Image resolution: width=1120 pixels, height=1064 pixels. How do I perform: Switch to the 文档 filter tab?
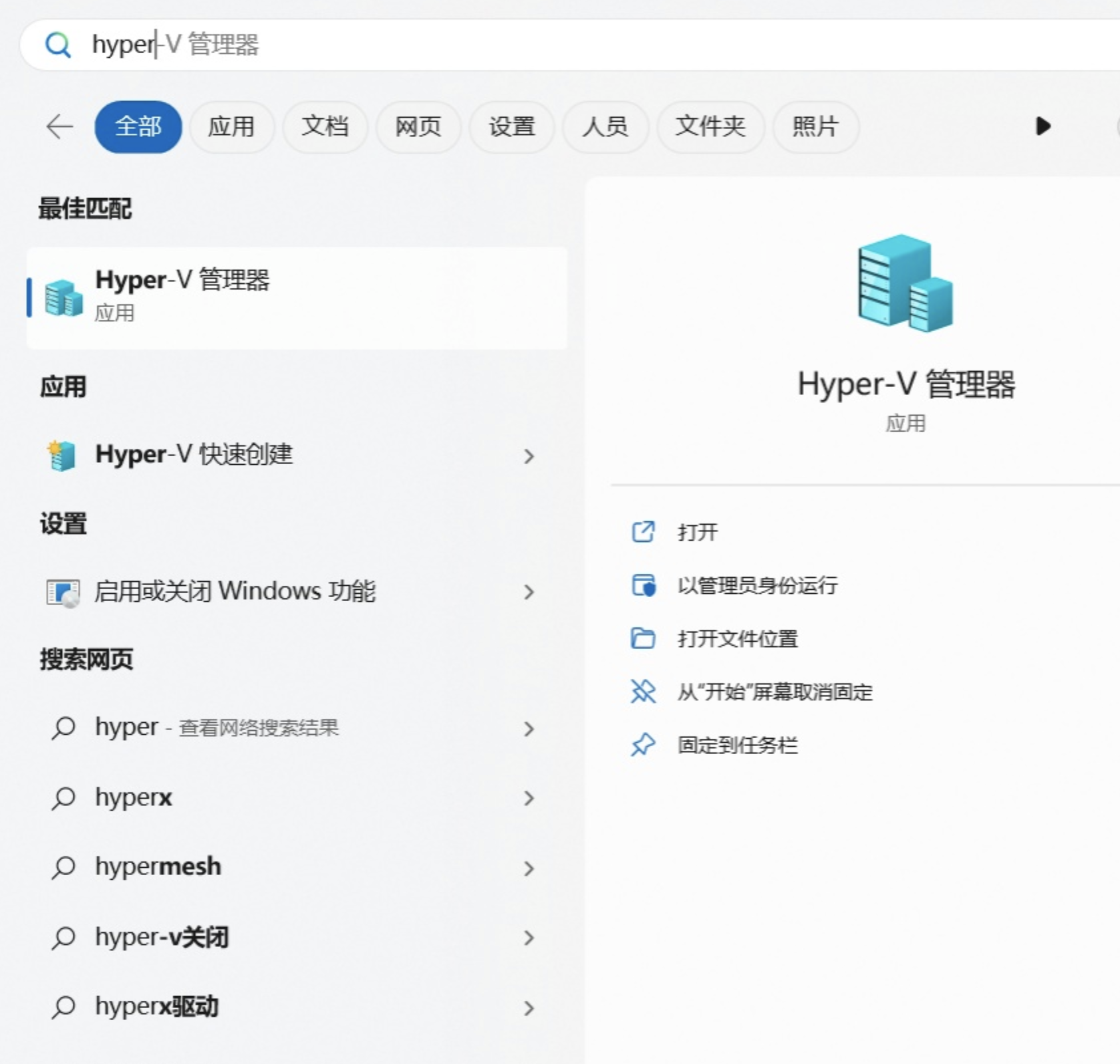click(x=325, y=126)
